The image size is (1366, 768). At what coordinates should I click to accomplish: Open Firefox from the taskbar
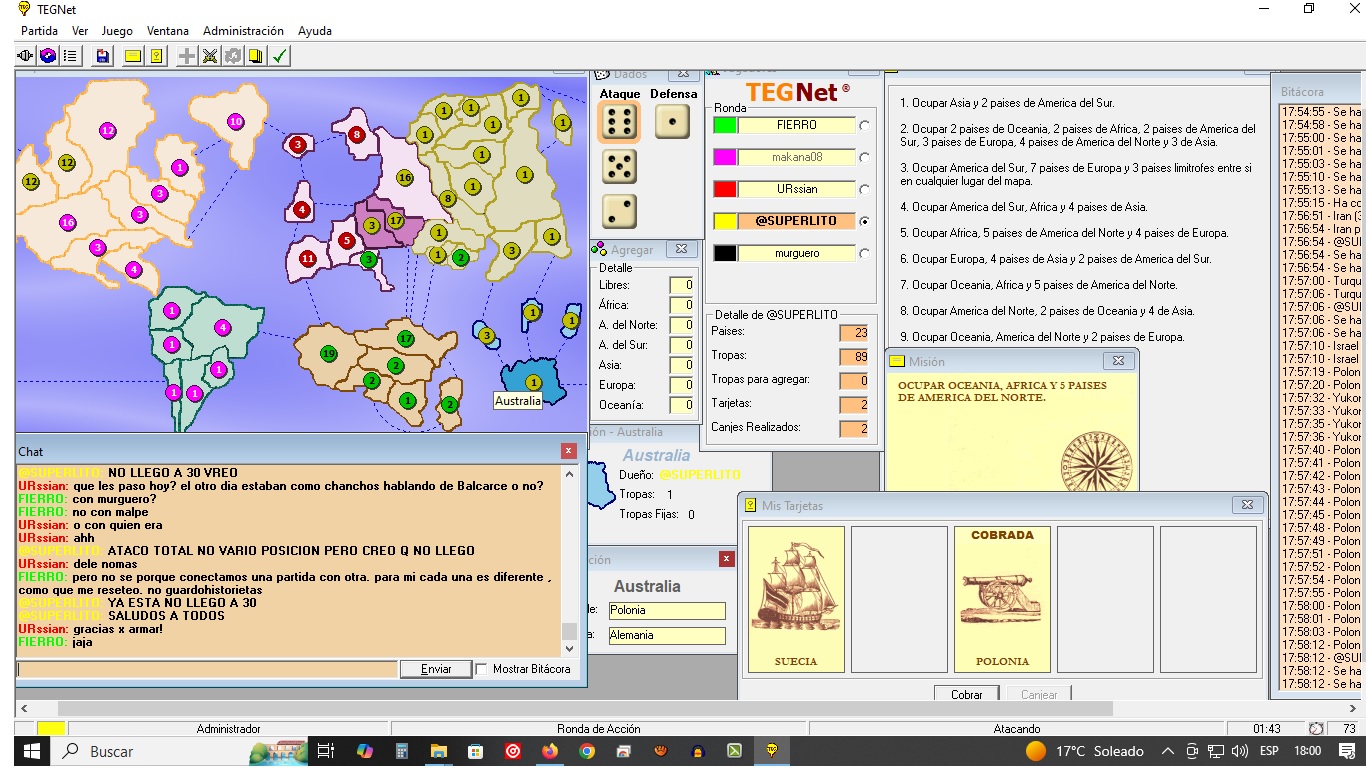pyautogui.click(x=550, y=751)
